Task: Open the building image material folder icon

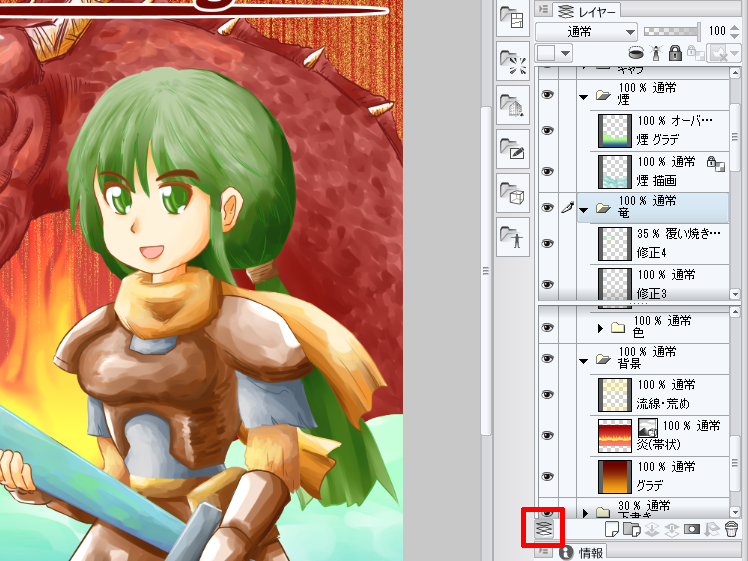Action: (x=512, y=105)
